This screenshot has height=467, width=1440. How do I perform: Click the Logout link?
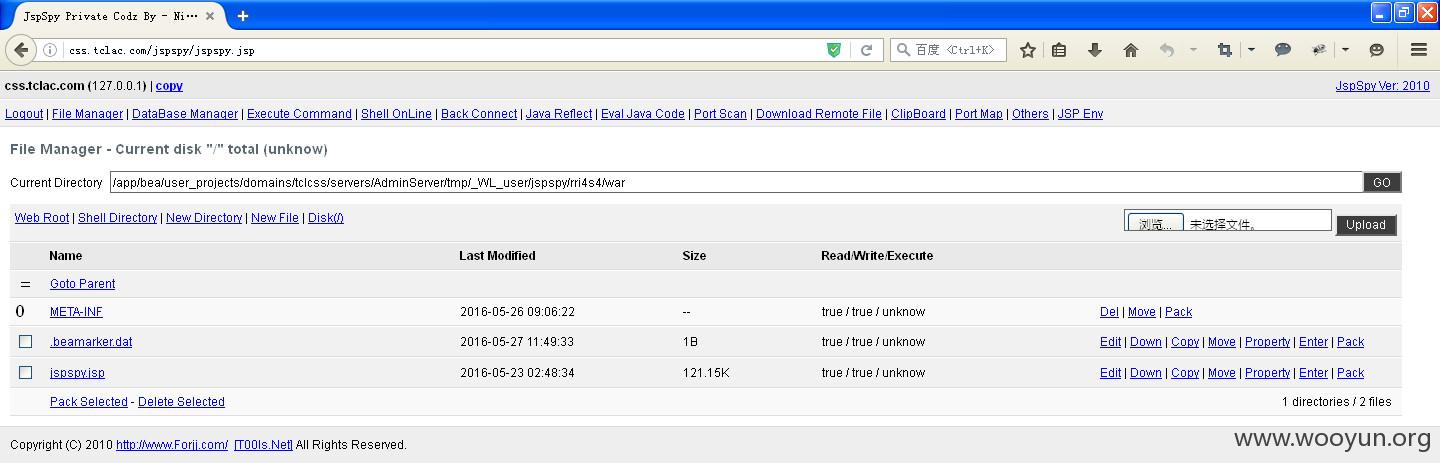tap(24, 114)
